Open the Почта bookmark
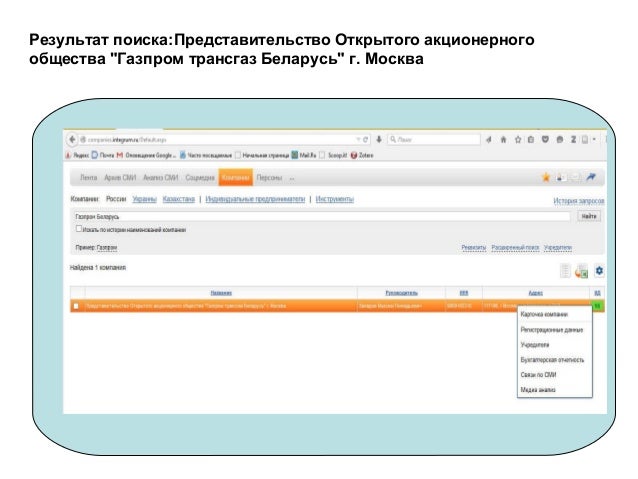The width and height of the screenshot is (638, 479). [103, 155]
